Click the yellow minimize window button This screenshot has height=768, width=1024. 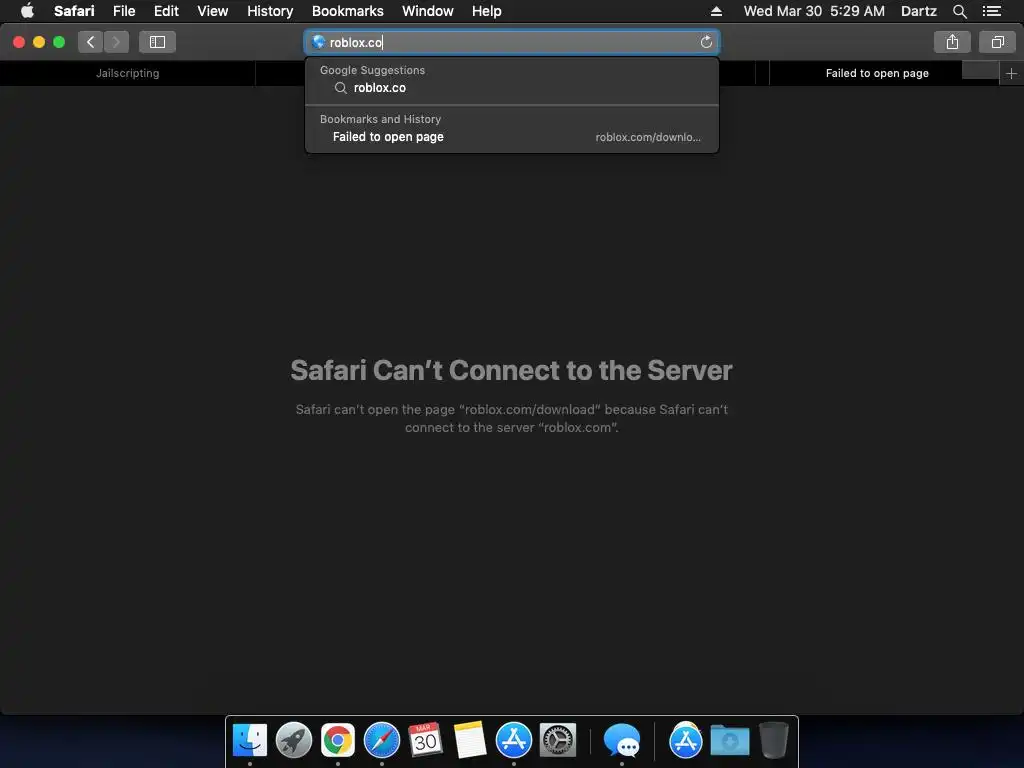(39, 42)
